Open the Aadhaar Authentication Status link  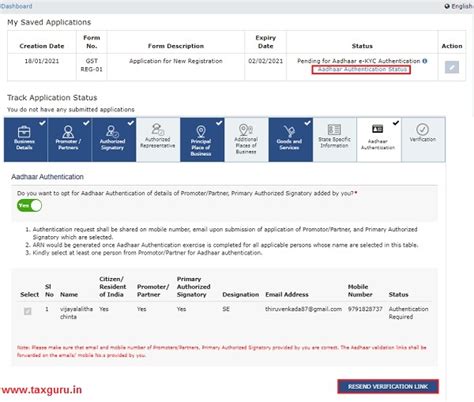coord(361,69)
